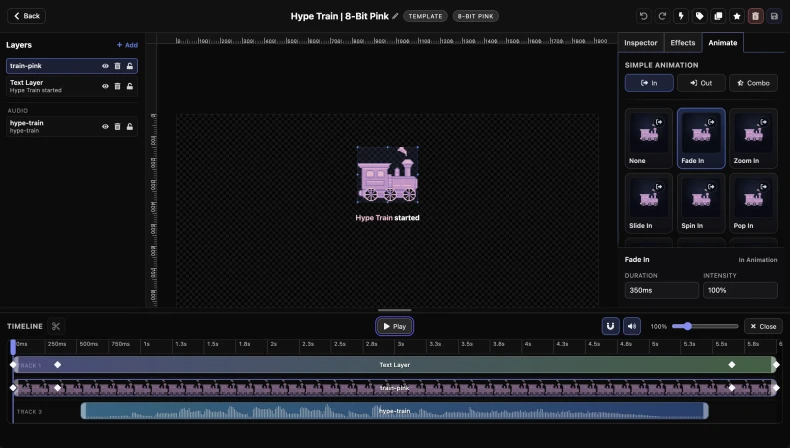Click the Hype Train | 8-Bit Pink title

click(340, 16)
